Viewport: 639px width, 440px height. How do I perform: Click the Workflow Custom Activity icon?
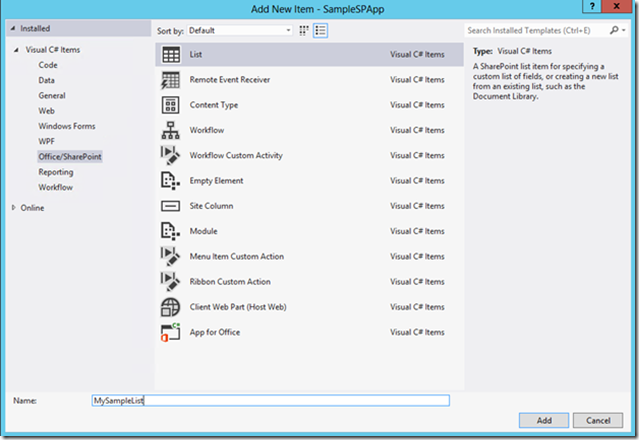[x=170, y=156]
